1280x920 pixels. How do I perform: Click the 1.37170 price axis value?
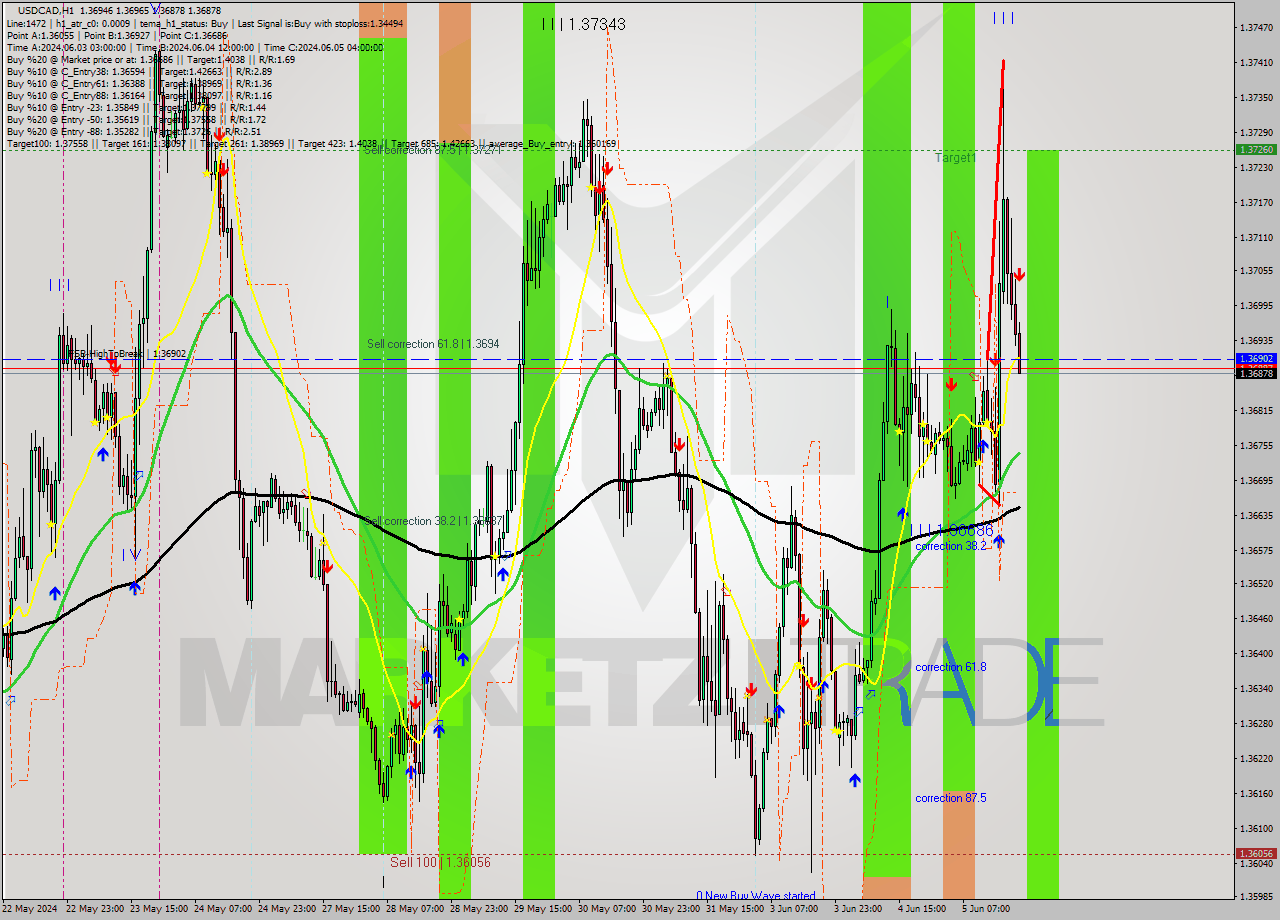[x=1256, y=202]
